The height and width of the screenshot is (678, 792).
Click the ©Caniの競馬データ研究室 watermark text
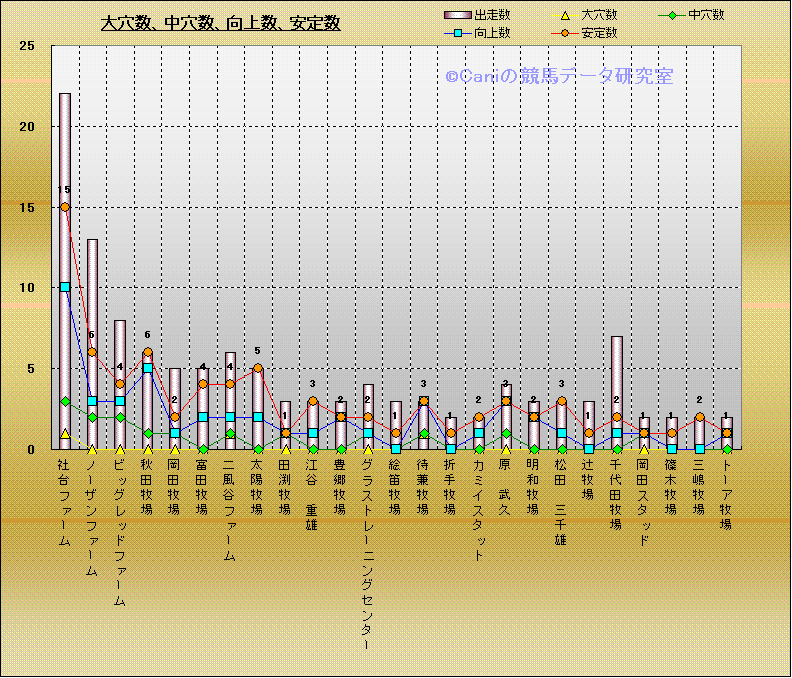coord(559,76)
